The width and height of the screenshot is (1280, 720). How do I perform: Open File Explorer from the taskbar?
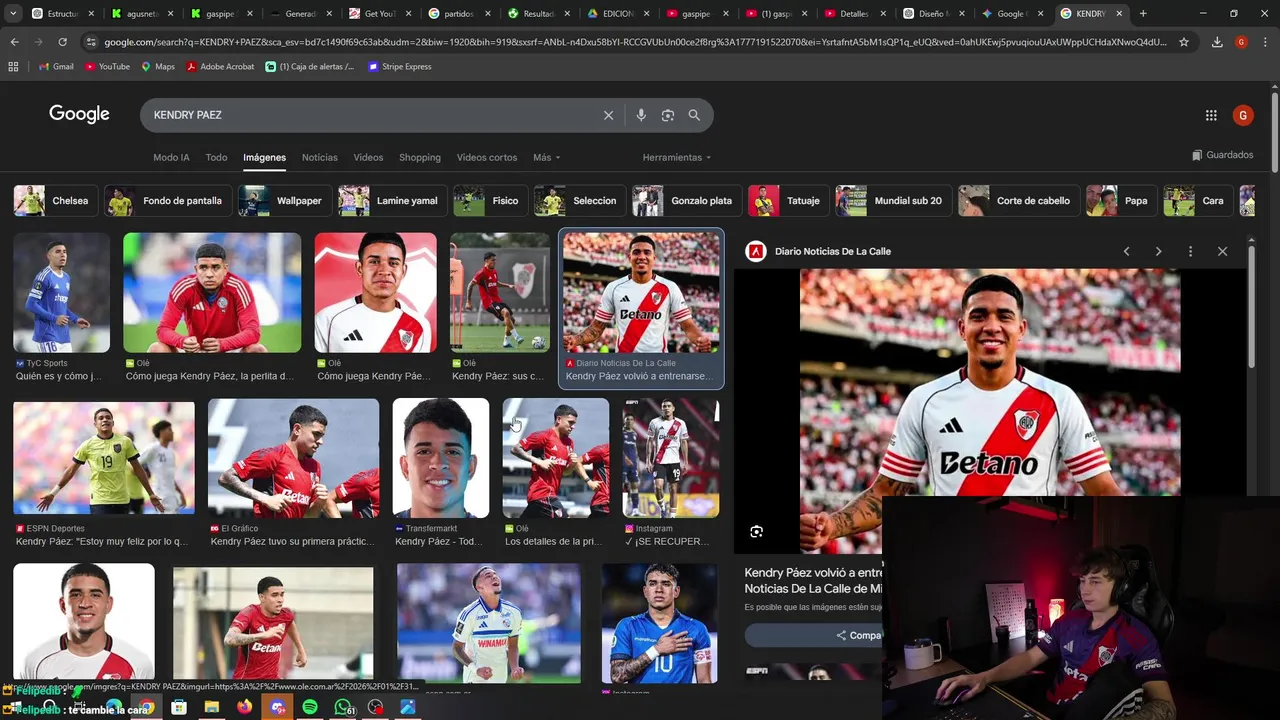click(x=212, y=707)
